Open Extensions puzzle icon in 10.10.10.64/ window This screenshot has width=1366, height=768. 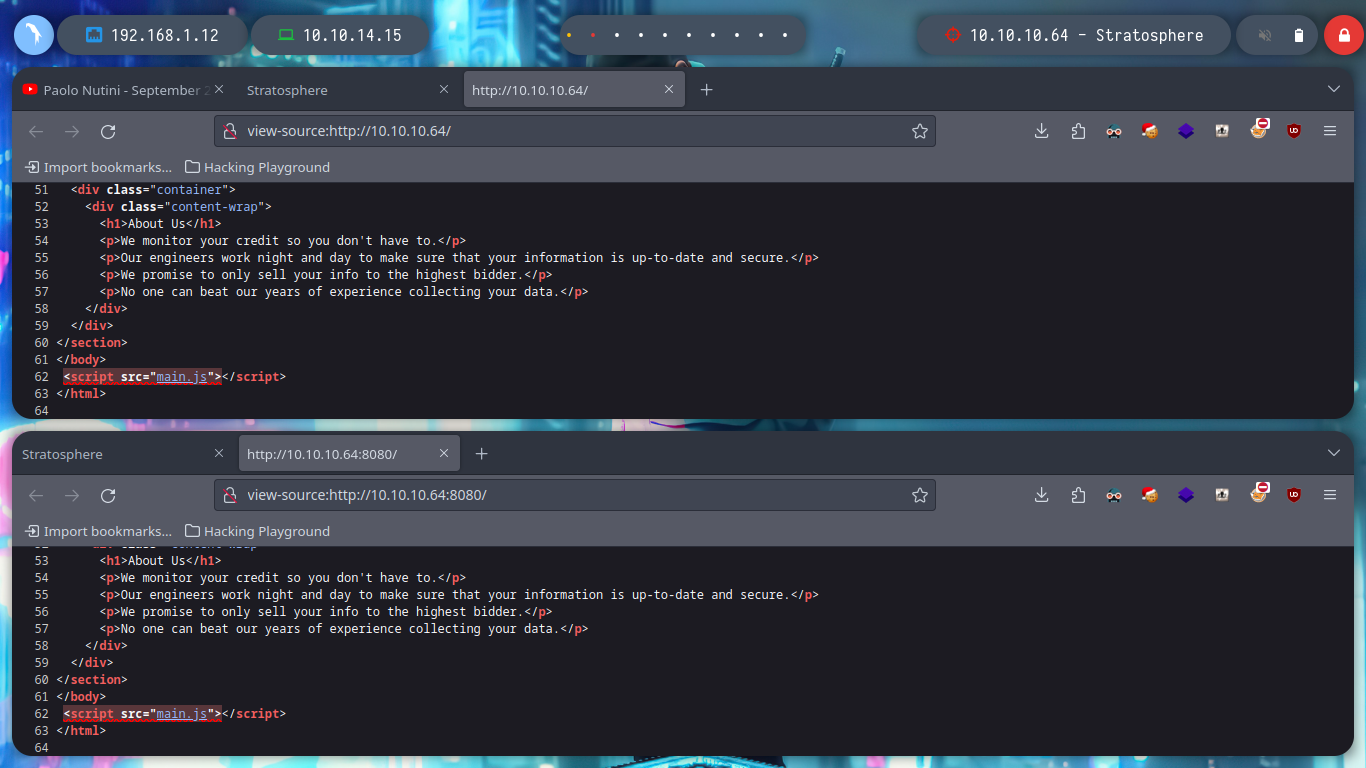[x=1077, y=131]
